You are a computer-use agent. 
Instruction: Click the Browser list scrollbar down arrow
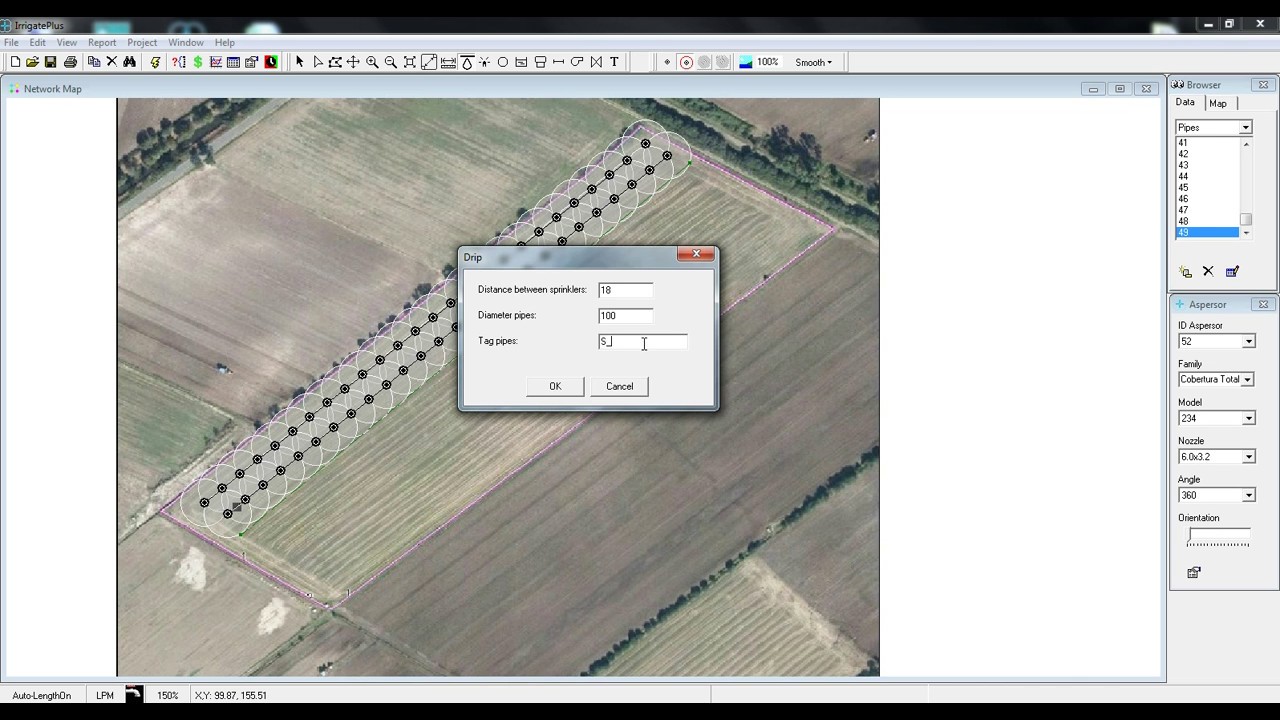point(1246,233)
